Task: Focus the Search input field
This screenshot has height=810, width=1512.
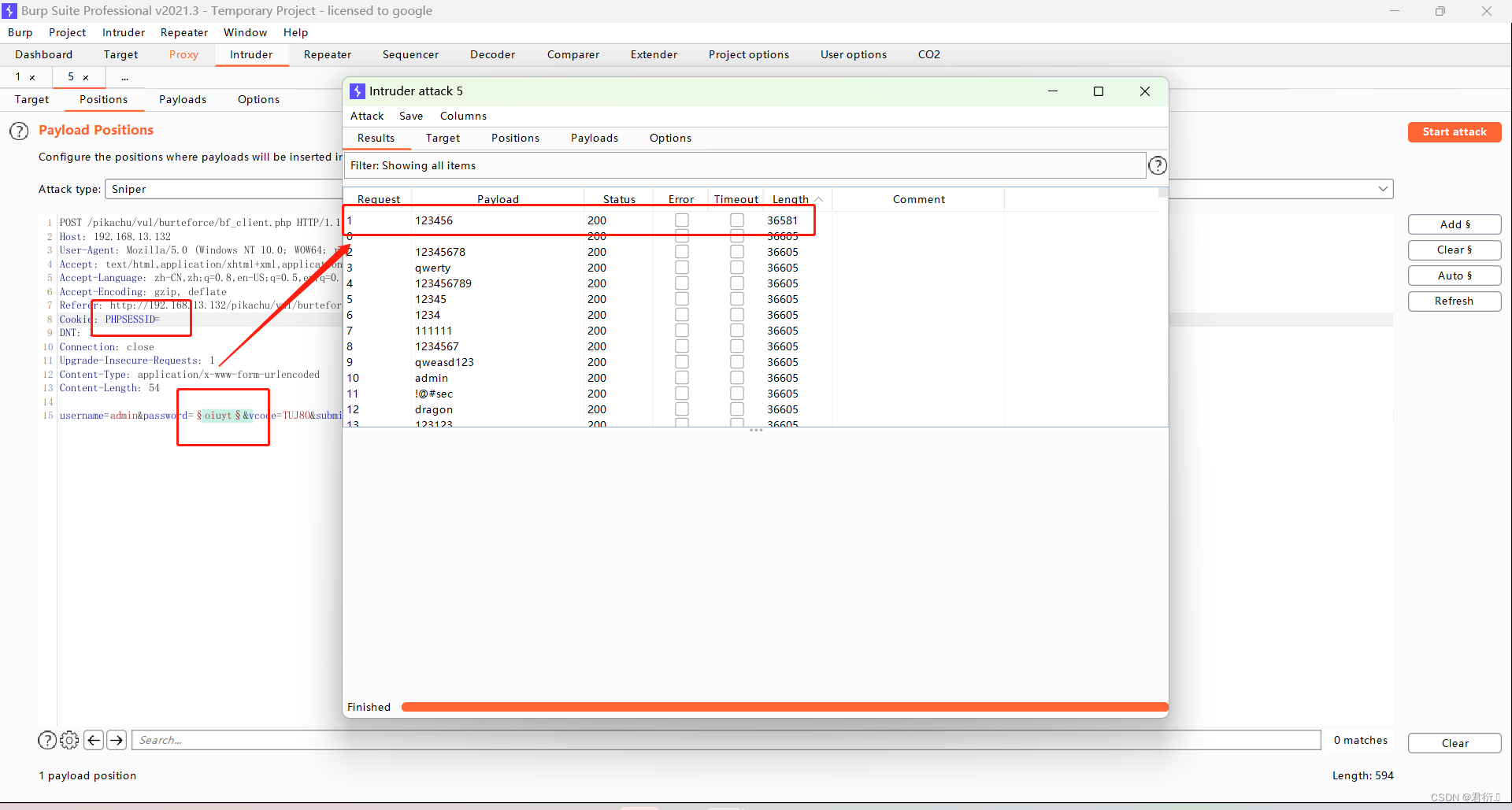Action: 726,740
